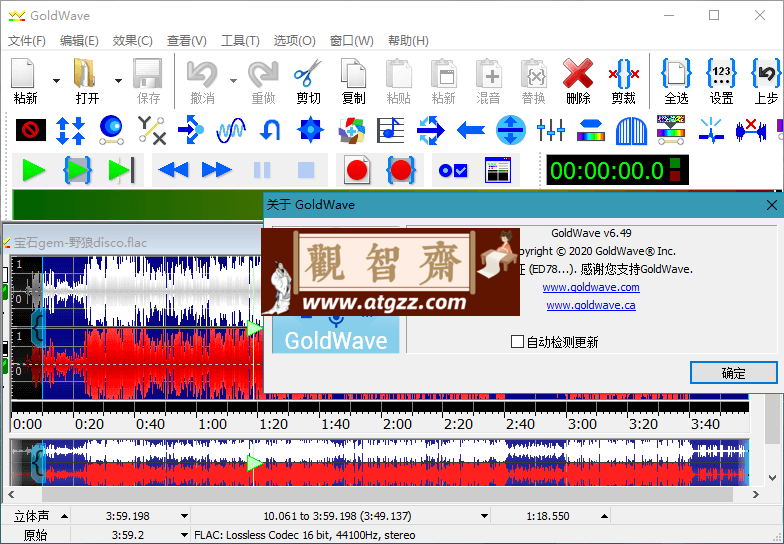The image size is (784, 544).
Task: Visit the www.goldwave.ca link
Action: [591, 306]
